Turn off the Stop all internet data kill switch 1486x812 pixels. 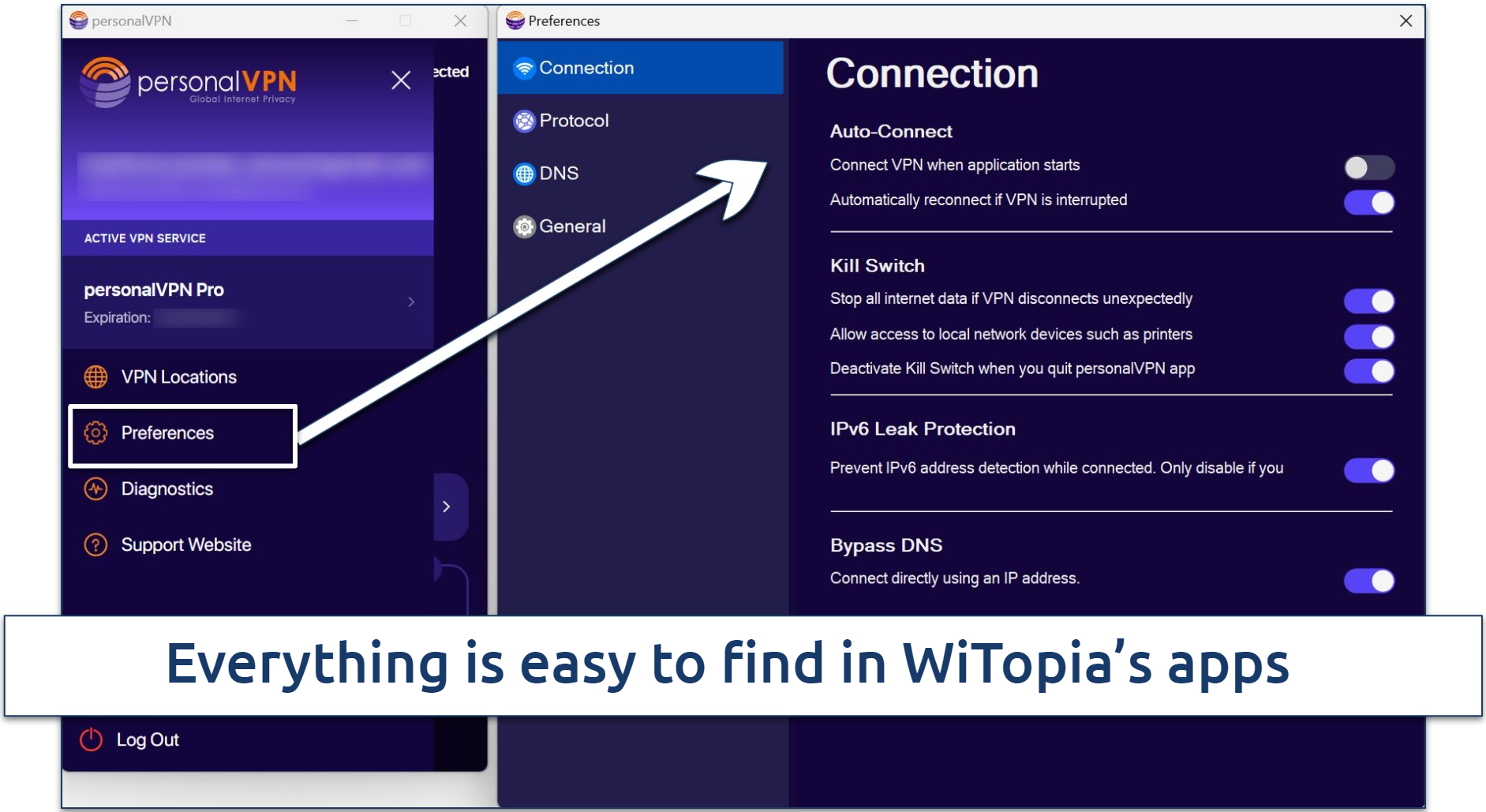point(1369,301)
